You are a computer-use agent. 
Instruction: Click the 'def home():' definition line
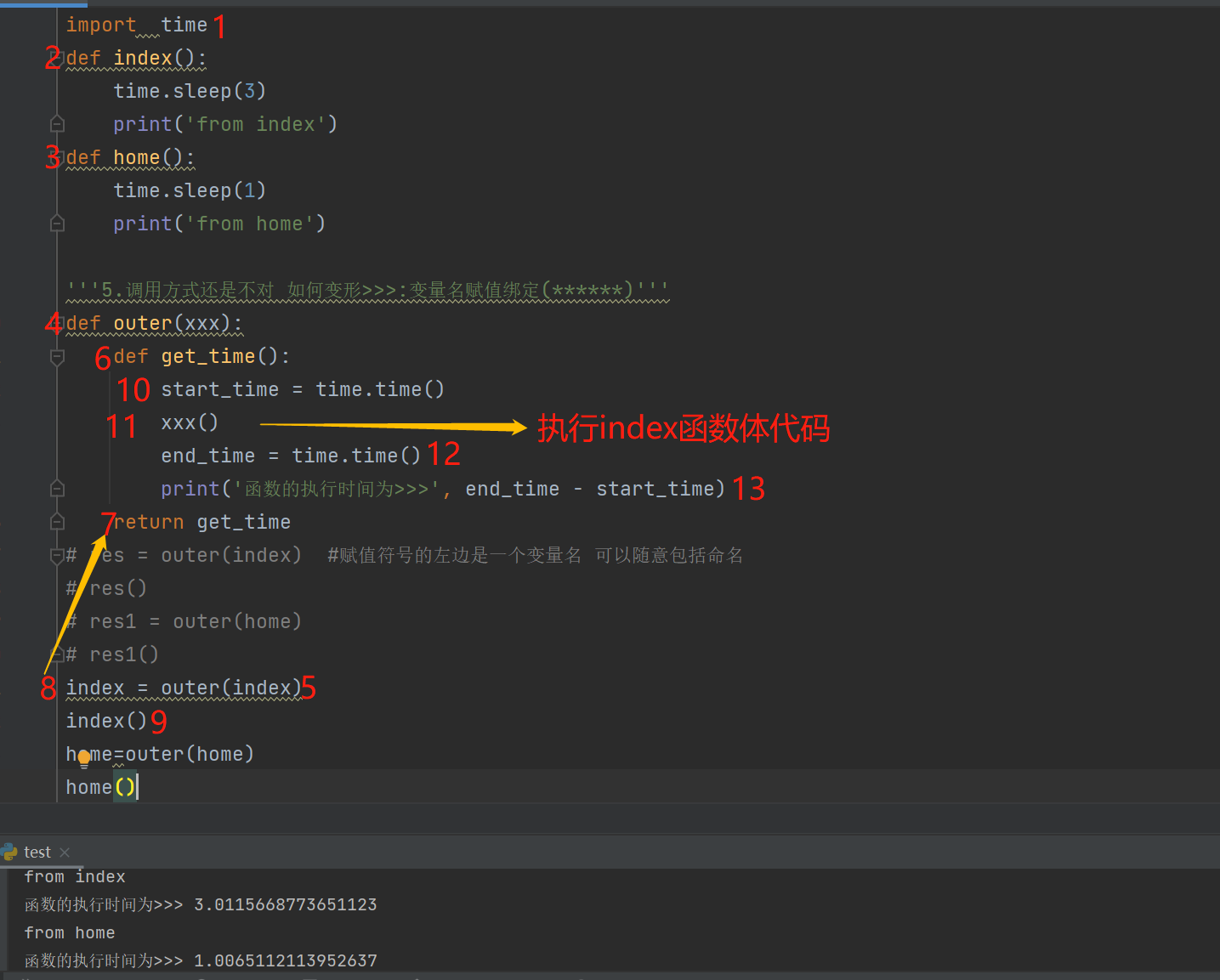click(130, 157)
